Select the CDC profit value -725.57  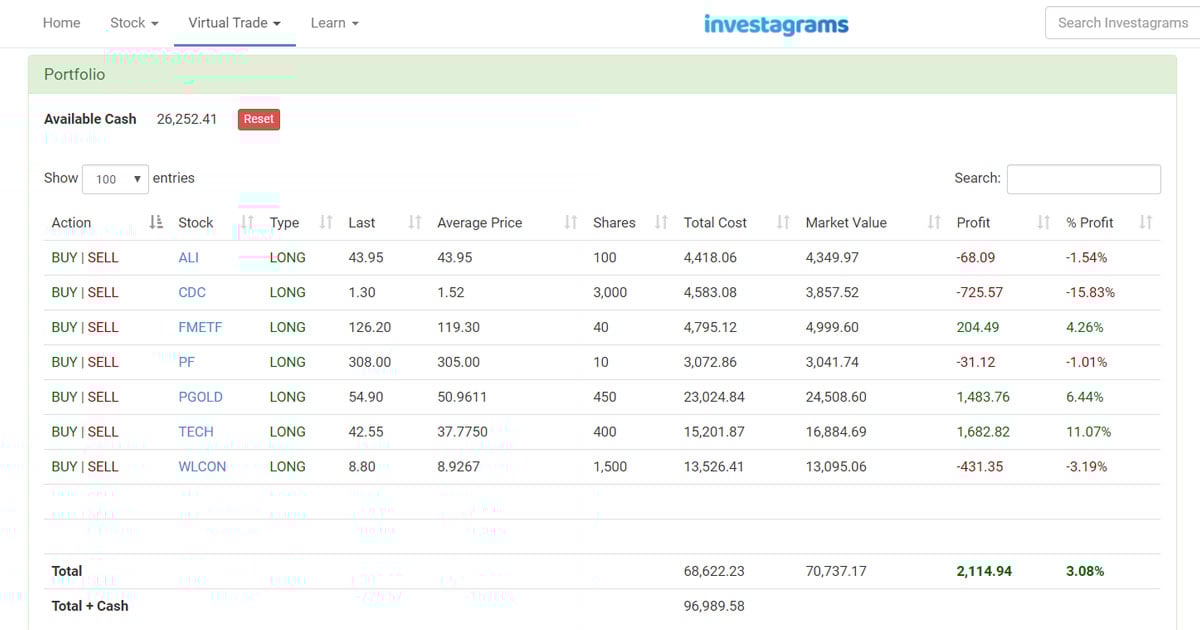(980, 292)
